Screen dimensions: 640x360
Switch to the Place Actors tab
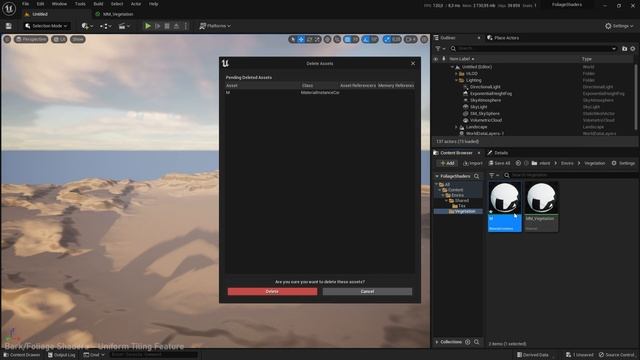click(x=503, y=38)
